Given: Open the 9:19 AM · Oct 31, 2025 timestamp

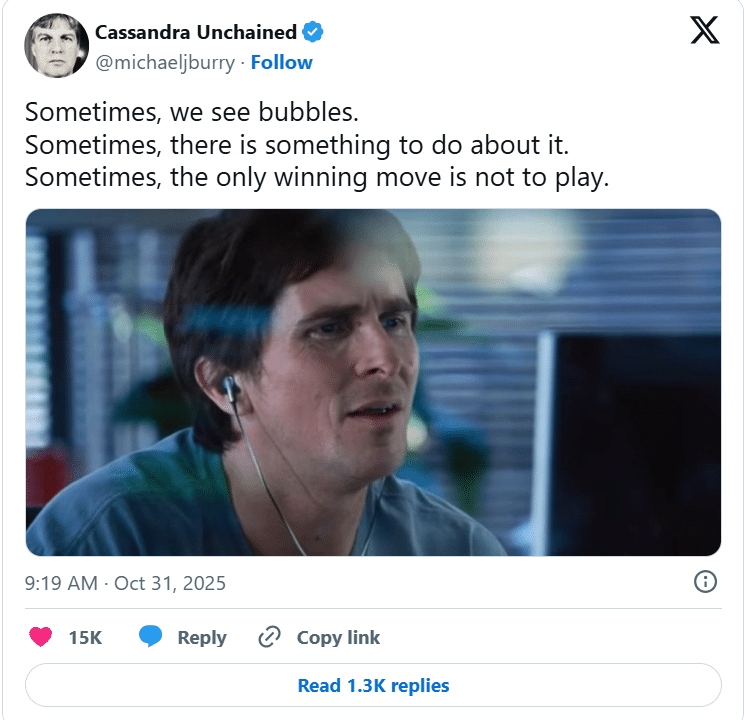Looking at the screenshot, I should tap(125, 583).
